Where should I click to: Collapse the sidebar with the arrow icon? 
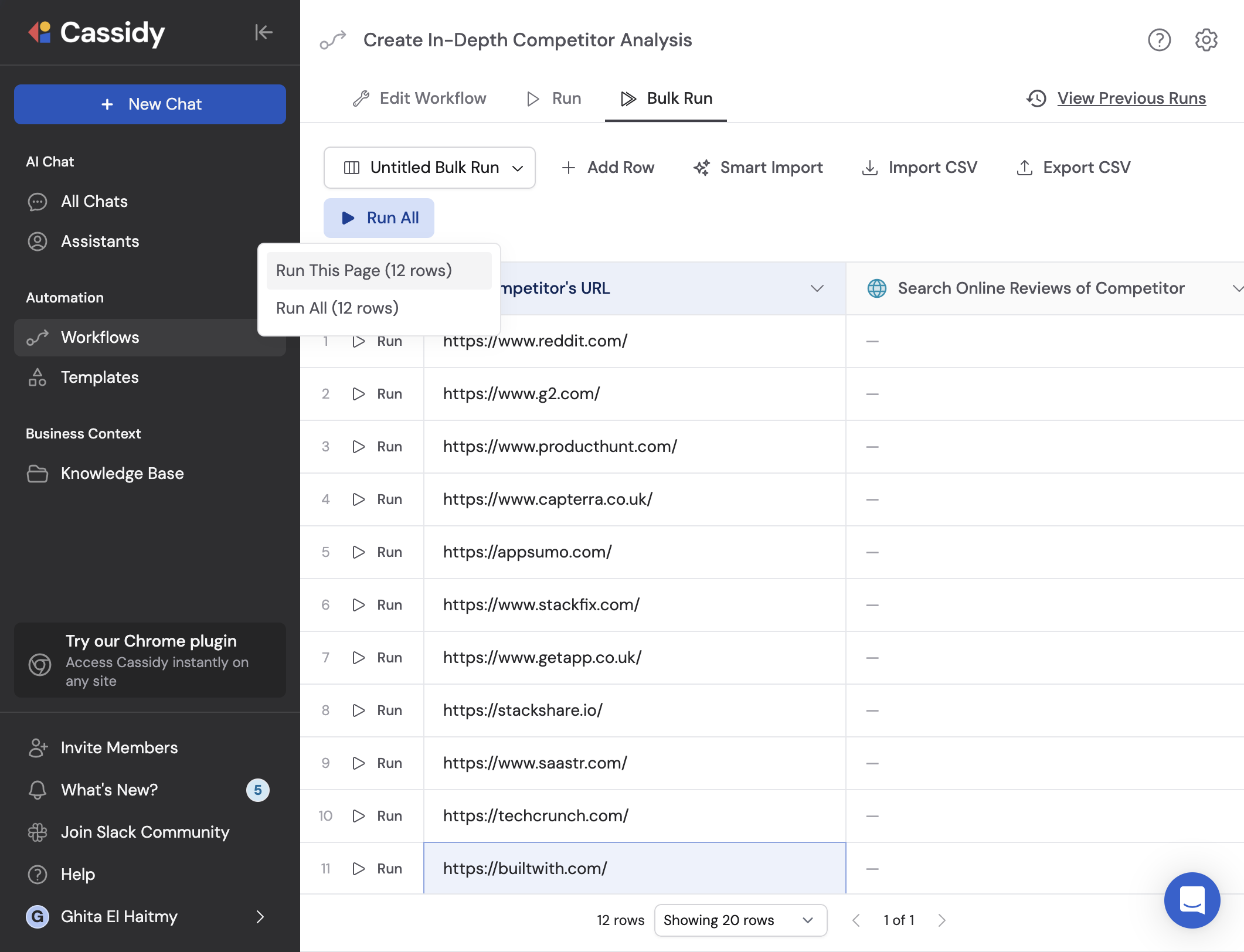264,32
